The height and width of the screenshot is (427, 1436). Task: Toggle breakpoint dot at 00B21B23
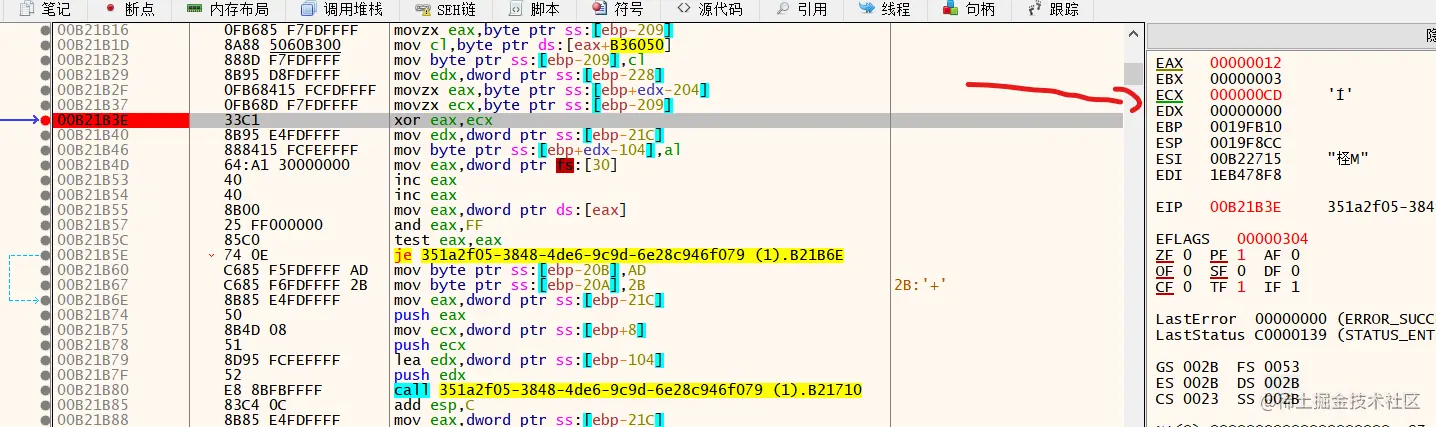45,60
